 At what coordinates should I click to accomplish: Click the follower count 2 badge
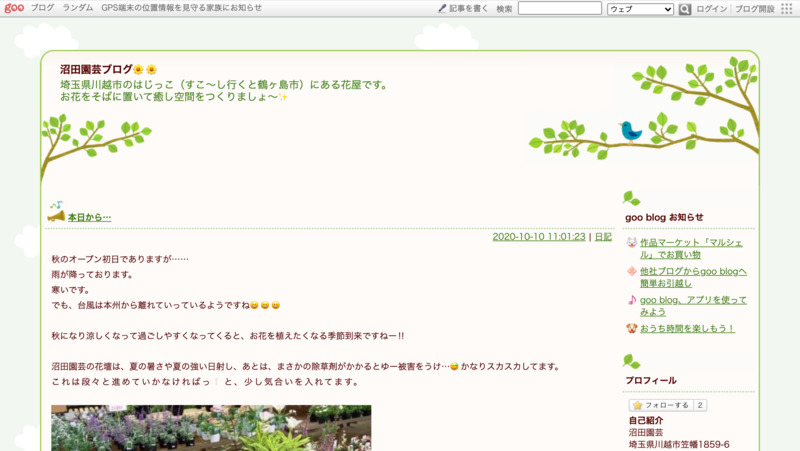tap(700, 405)
